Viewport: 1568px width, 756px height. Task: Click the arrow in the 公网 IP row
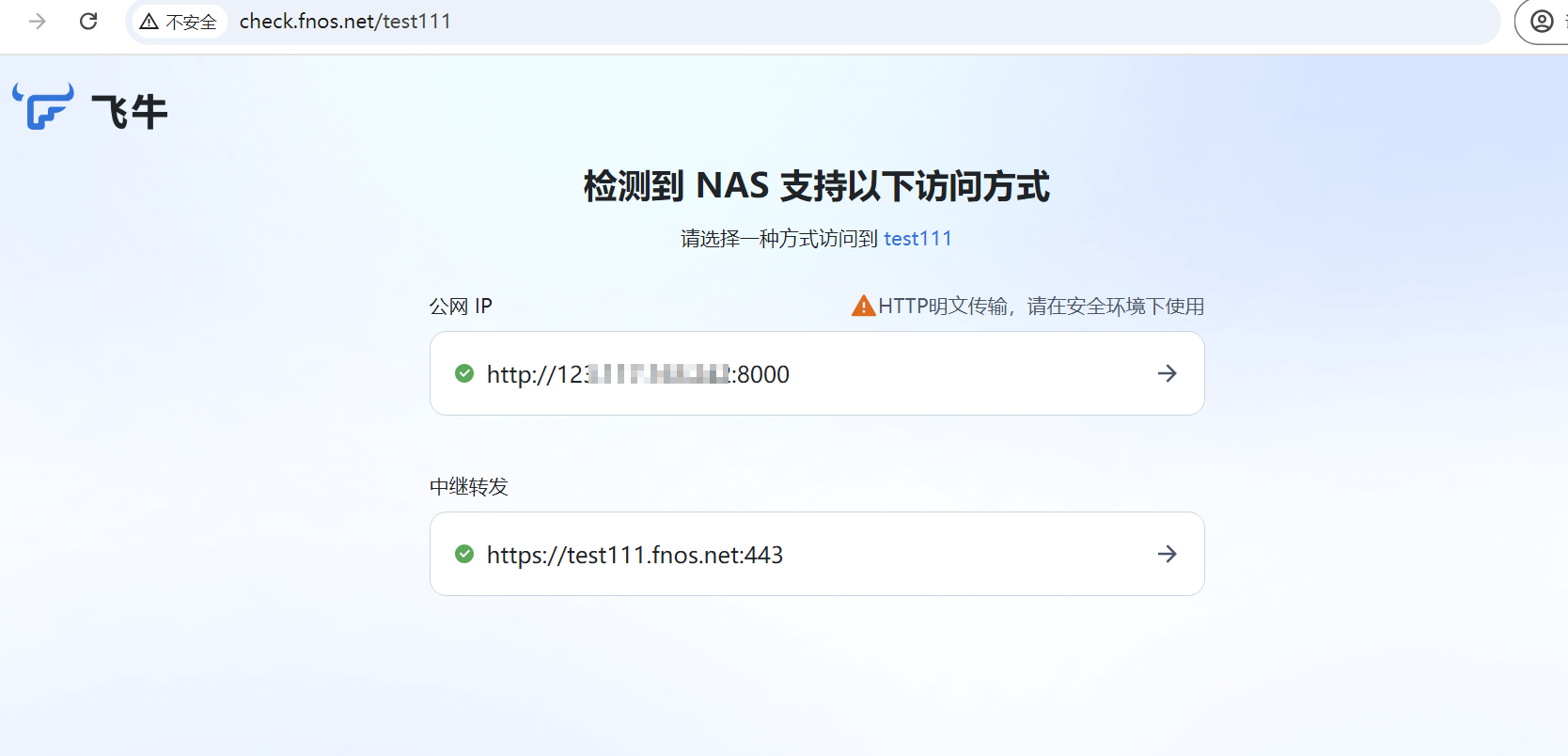pyautogui.click(x=1167, y=373)
